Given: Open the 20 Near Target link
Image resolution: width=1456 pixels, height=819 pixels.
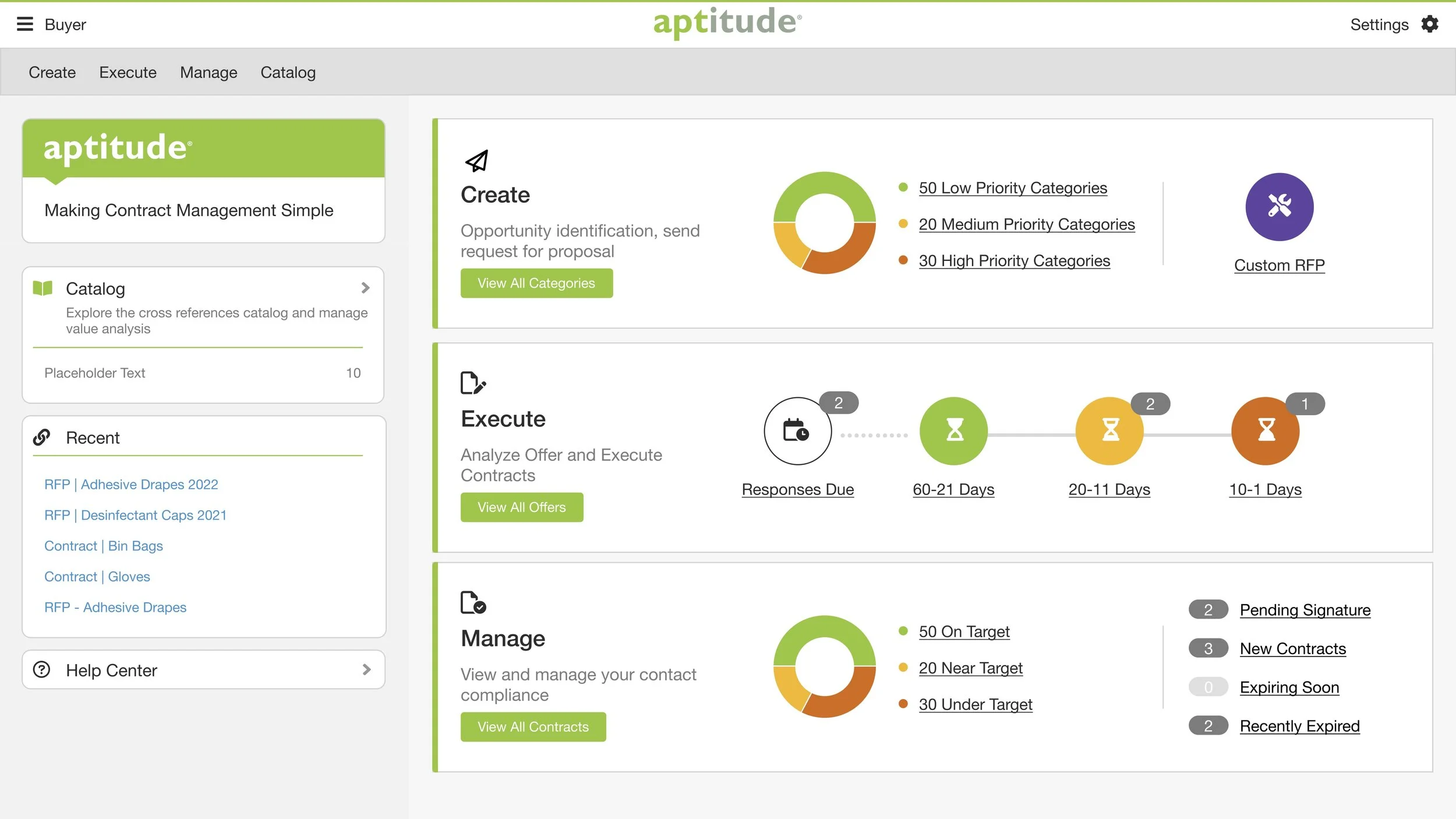Looking at the screenshot, I should [x=970, y=668].
